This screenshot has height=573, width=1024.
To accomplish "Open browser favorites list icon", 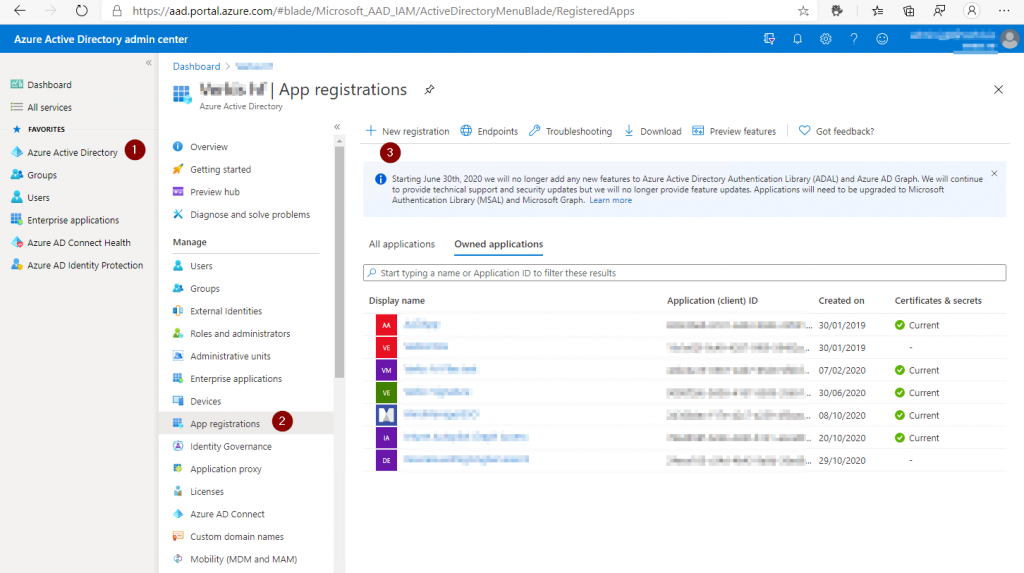I will (x=877, y=10).
